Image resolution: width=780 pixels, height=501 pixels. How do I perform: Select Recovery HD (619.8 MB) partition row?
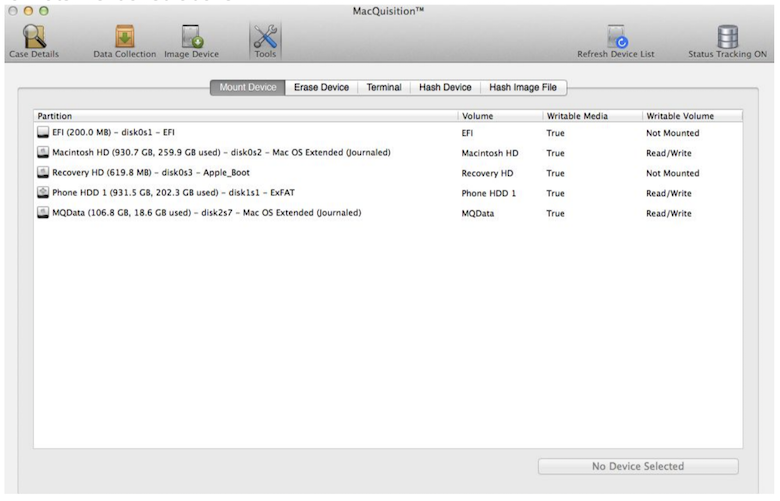coord(388,173)
